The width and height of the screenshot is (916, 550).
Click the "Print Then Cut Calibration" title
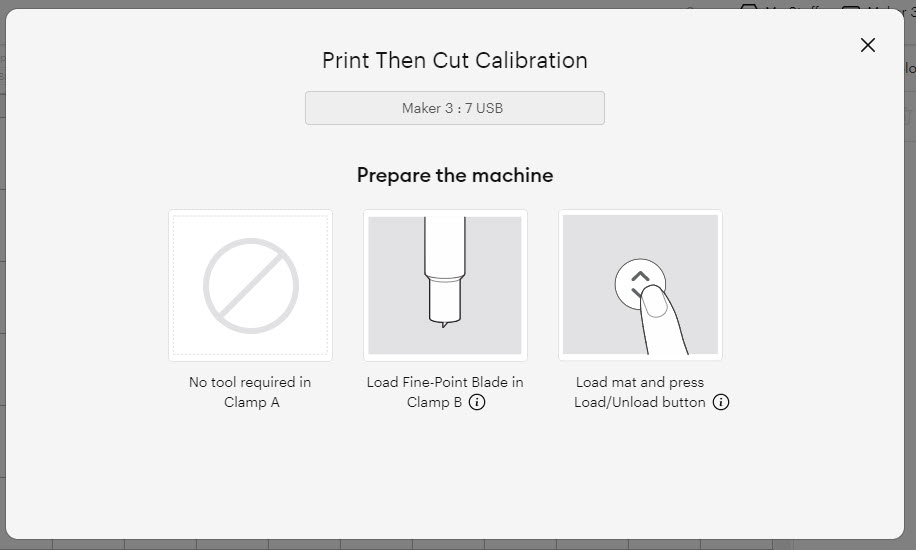point(454,60)
